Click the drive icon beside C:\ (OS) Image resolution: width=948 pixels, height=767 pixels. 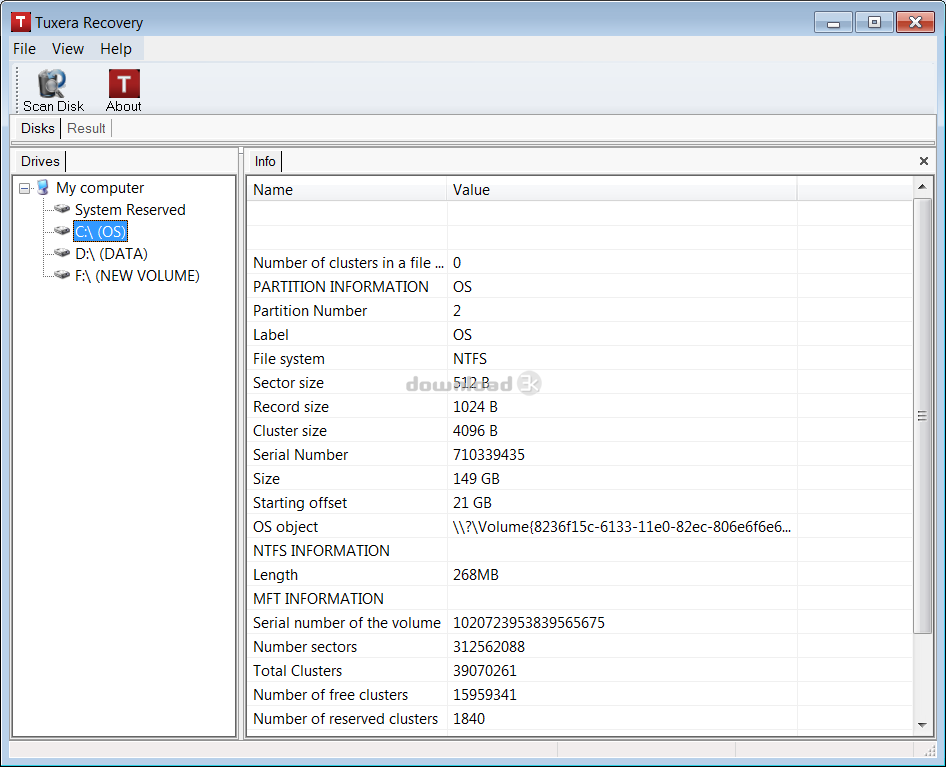[x=62, y=231]
